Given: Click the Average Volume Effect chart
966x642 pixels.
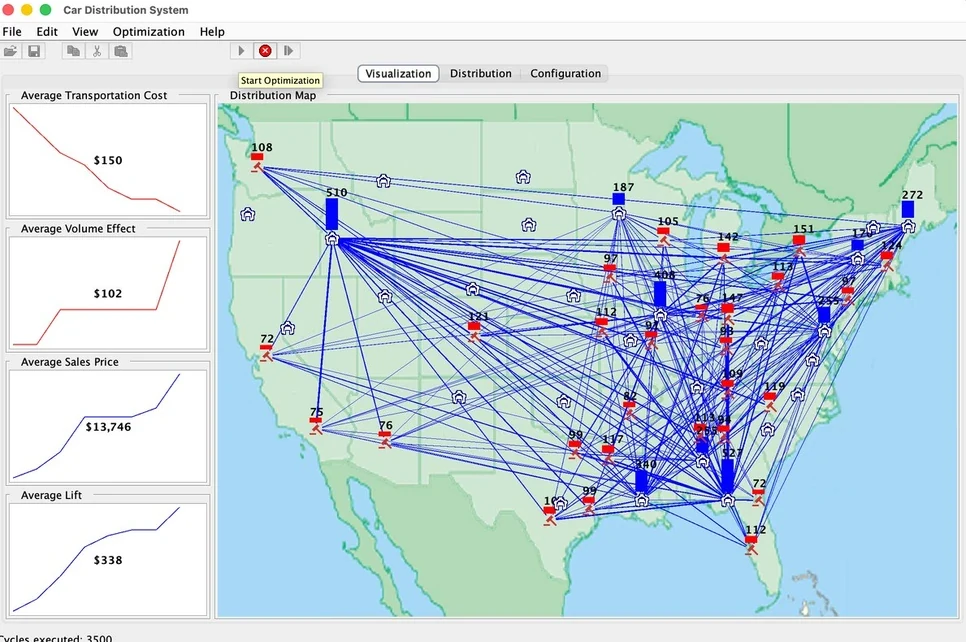Looking at the screenshot, I should [108, 293].
